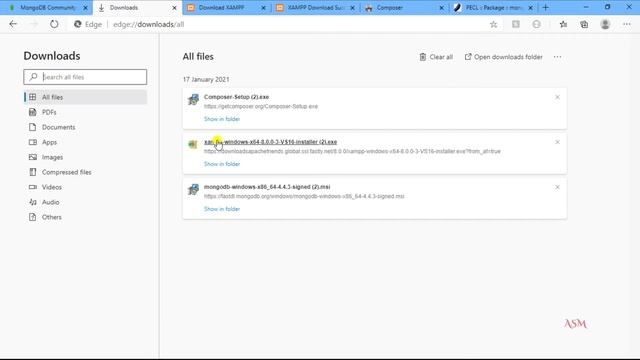Open a new browser tab

click(545, 7)
